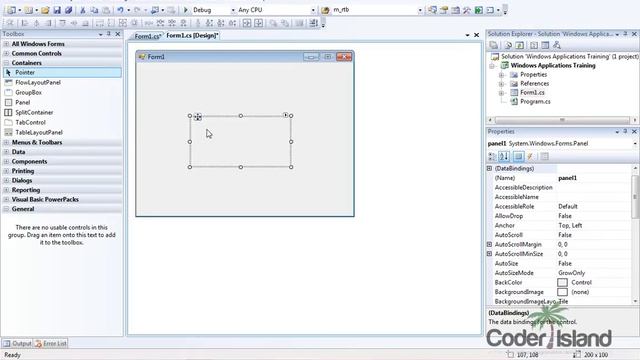Click the Property Pages button in Properties window

point(544,156)
